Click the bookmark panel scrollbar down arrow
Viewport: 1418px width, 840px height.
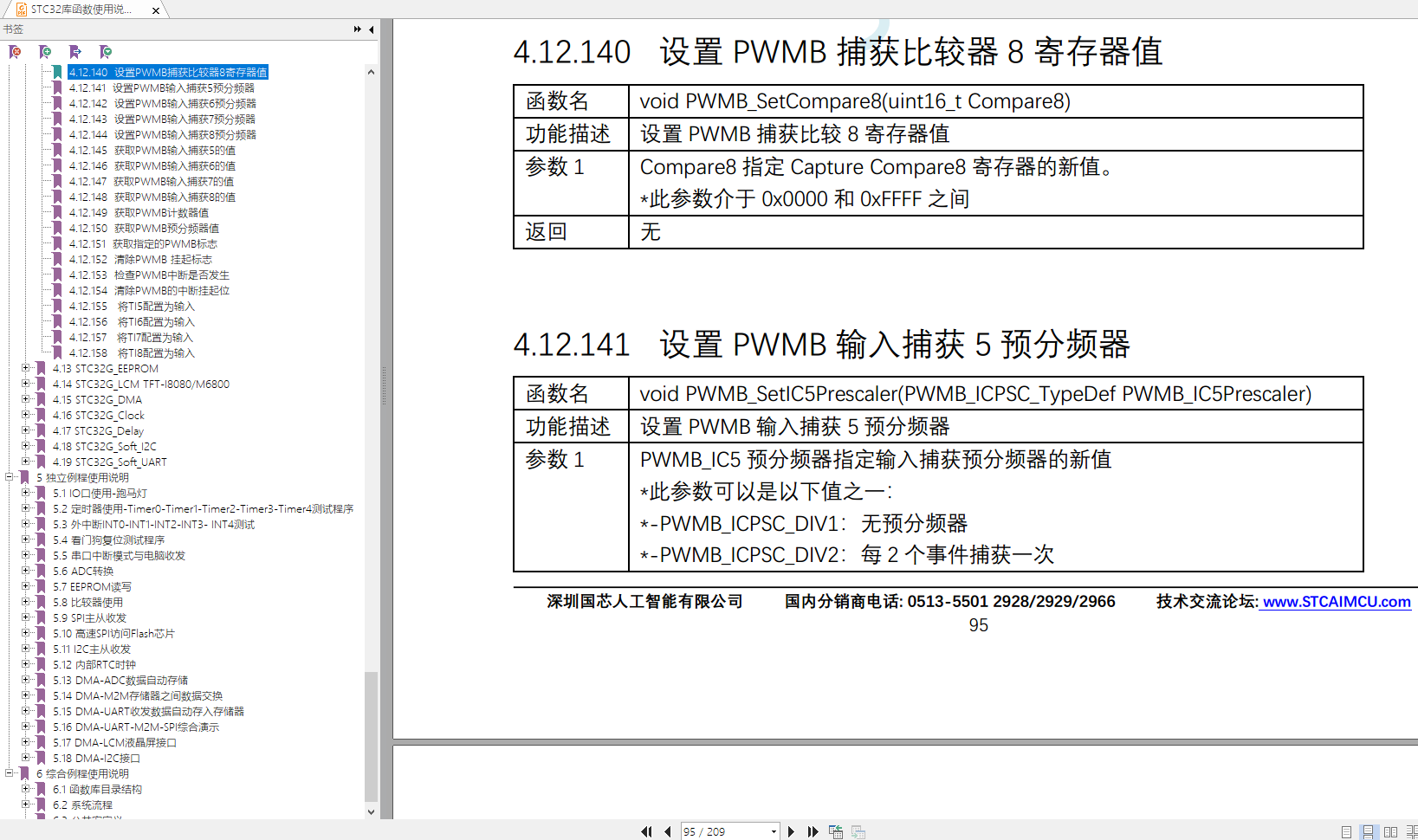tap(371, 812)
